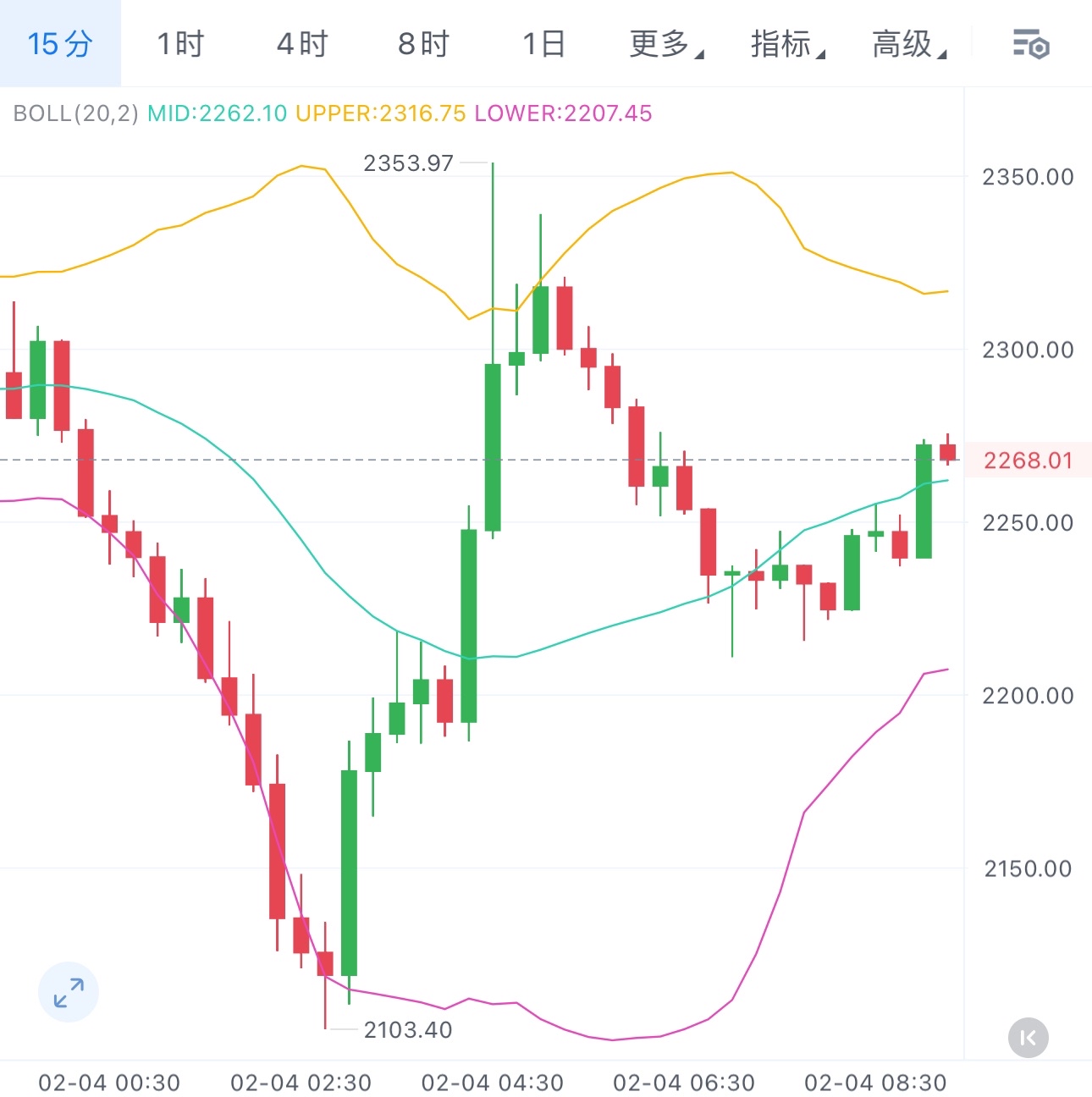Switch to the 1时 timeframe
This screenshot has width=1092, height=1097.
(181, 44)
